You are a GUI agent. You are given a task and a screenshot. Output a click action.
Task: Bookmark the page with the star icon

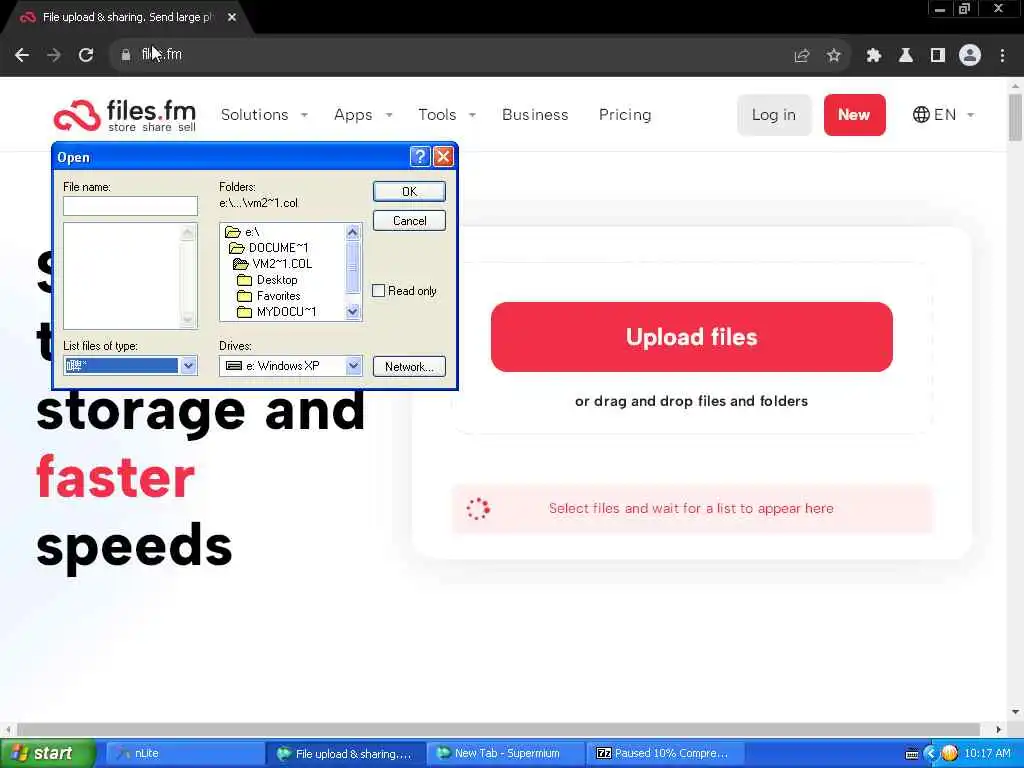(833, 56)
